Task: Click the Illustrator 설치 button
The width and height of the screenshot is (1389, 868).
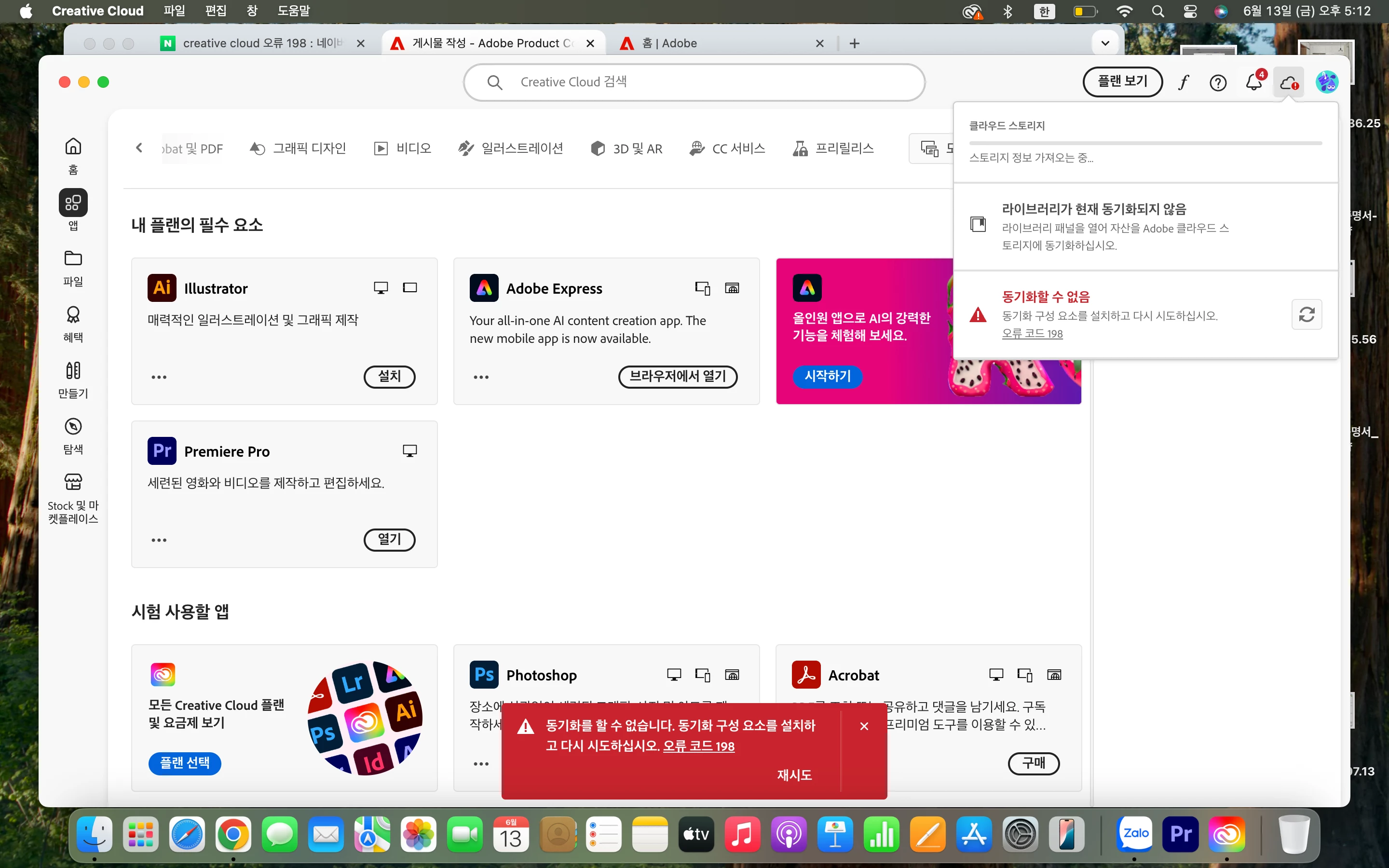Action: [389, 377]
